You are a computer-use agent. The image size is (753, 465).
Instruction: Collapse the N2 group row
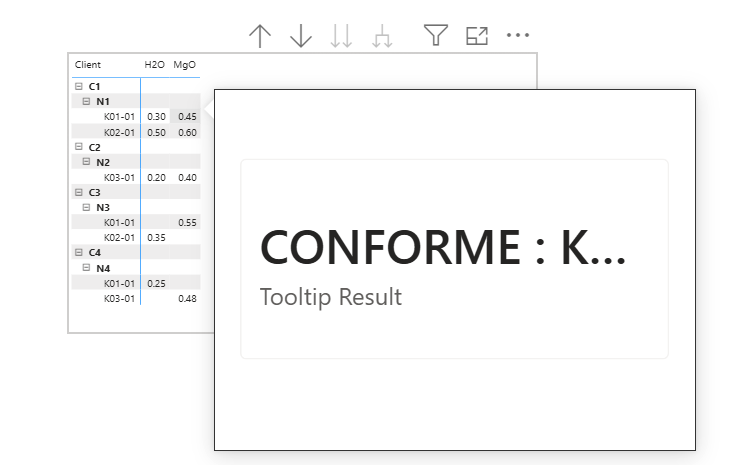(x=86, y=162)
